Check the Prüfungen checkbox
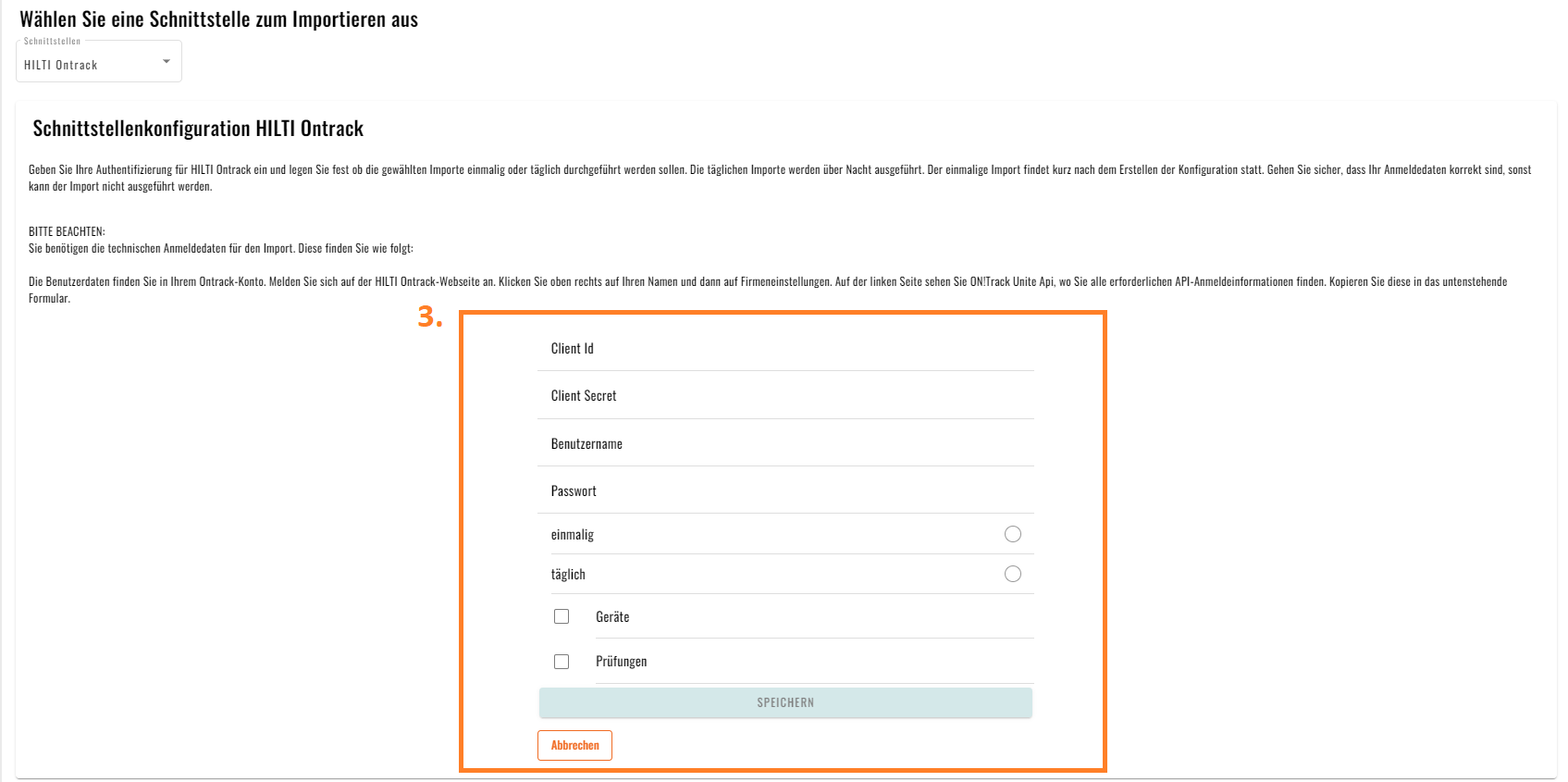Viewport: 1568px width, 782px height. pyautogui.click(x=562, y=662)
